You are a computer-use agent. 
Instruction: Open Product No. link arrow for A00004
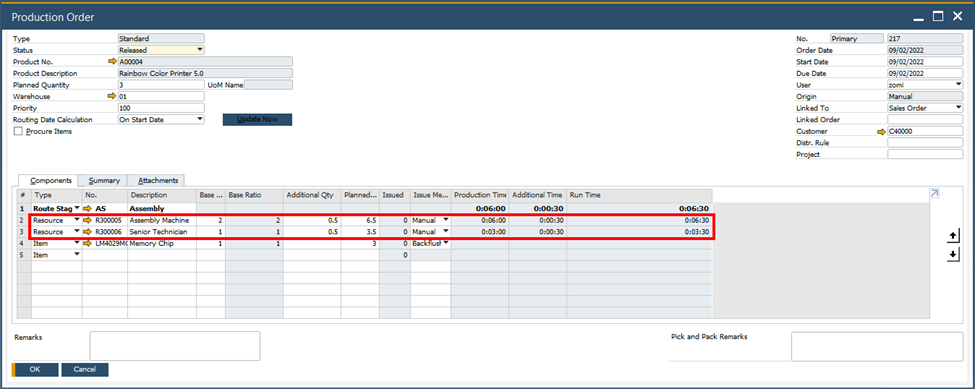click(x=112, y=62)
